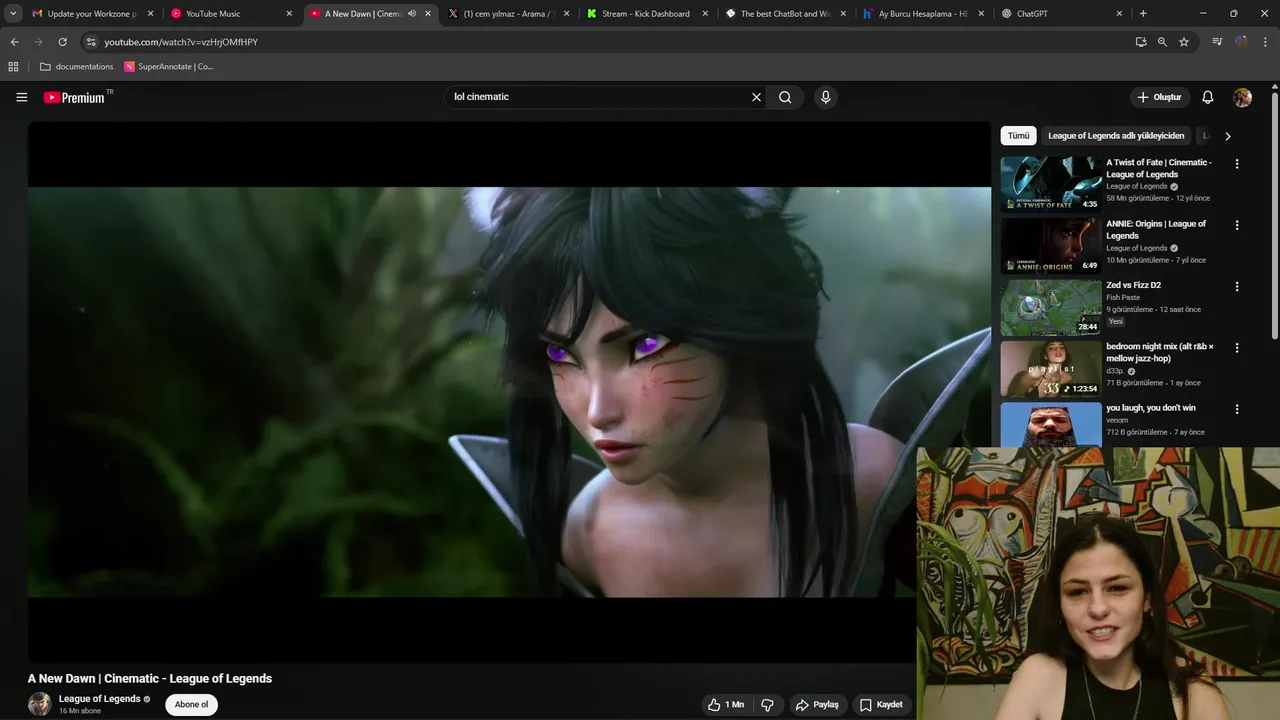Open YouTube notifications bell
The height and width of the screenshot is (720, 1280).
pos(1207,97)
